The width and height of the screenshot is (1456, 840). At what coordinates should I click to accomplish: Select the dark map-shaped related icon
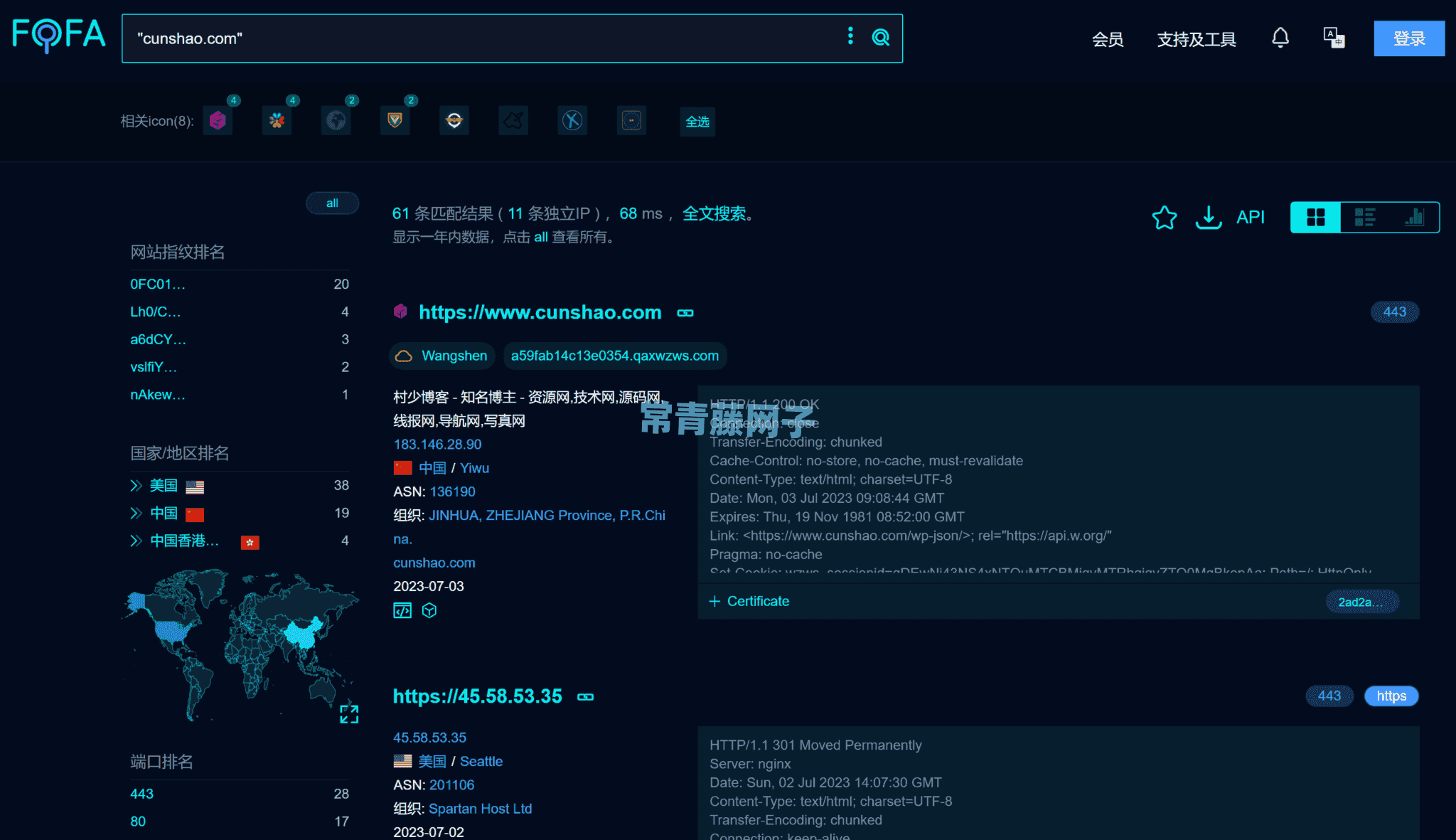513,121
